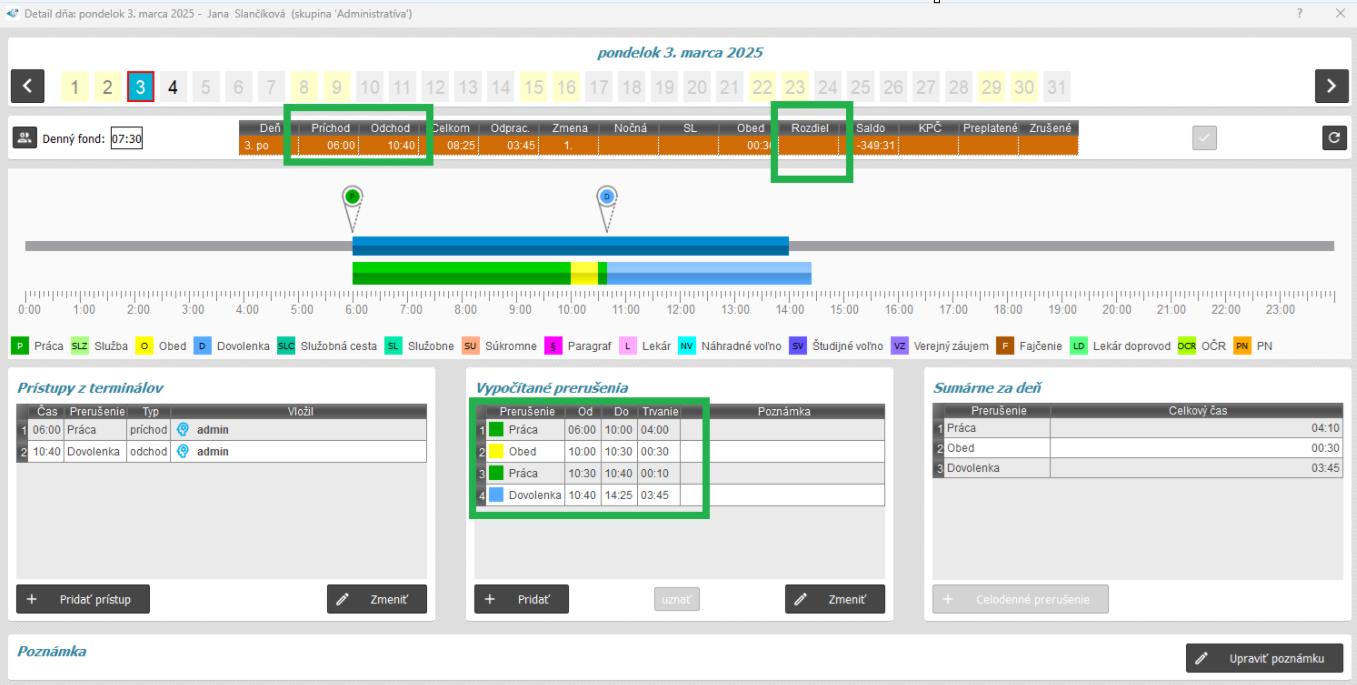Viewport: 1357px width, 685px height.
Task: Click the light blue Dovolenka timeline segment
Action: pyautogui.click(x=708, y=273)
